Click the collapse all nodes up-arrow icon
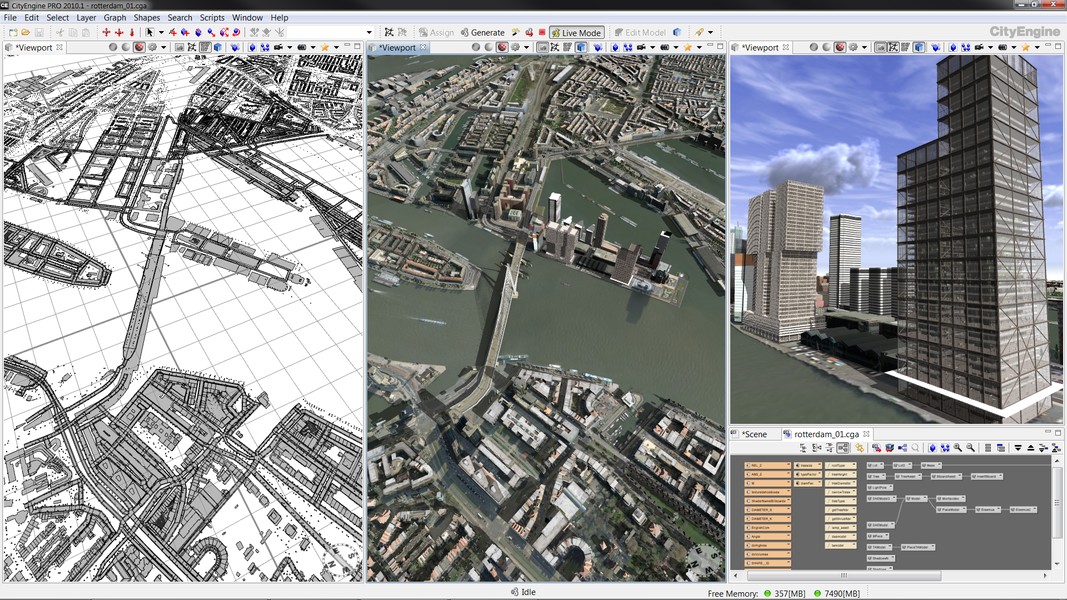This screenshot has width=1067, height=600. [1031, 448]
